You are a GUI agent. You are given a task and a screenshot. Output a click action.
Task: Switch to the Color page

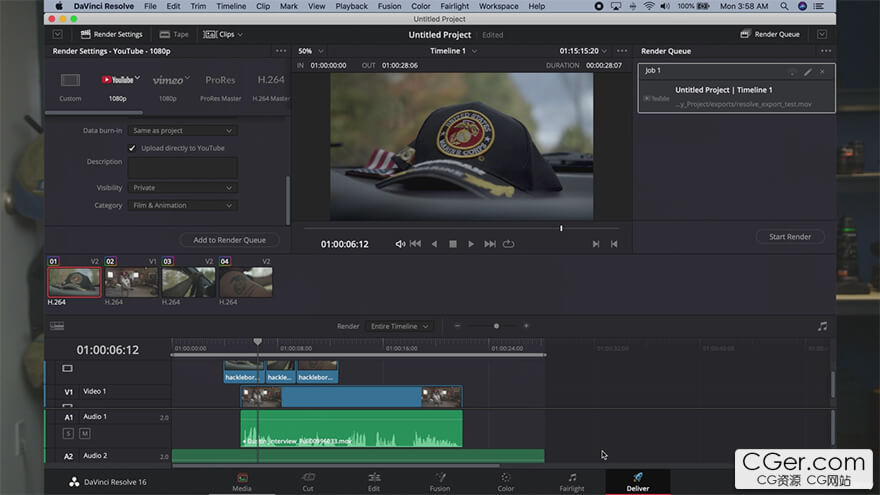point(506,482)
